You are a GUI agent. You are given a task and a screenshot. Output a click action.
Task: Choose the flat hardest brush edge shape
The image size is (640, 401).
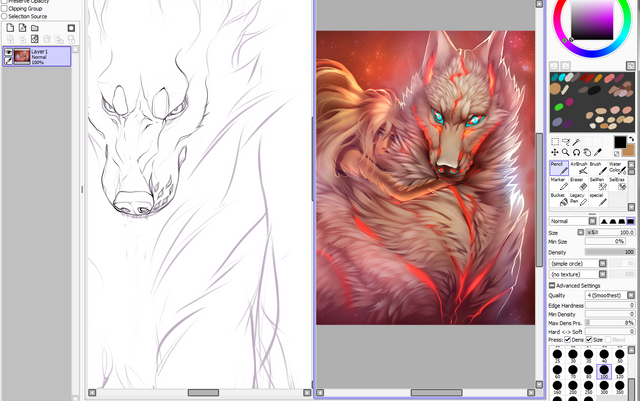(631, 221)
